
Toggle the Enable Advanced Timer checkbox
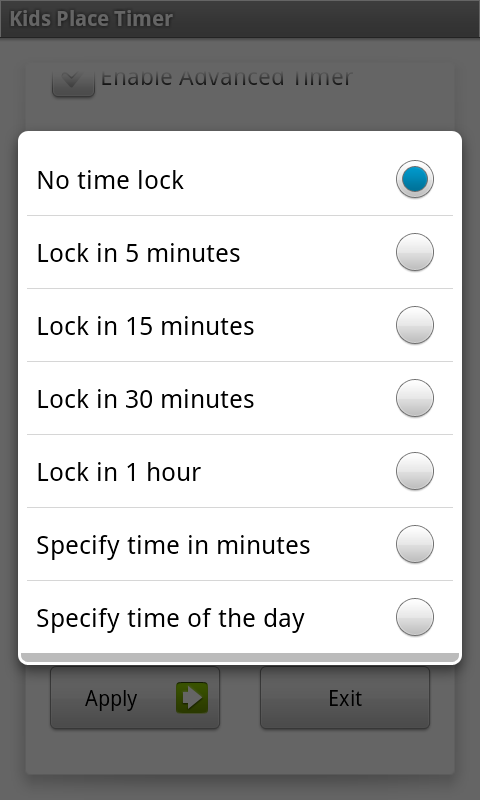click(x=73, y=82)
